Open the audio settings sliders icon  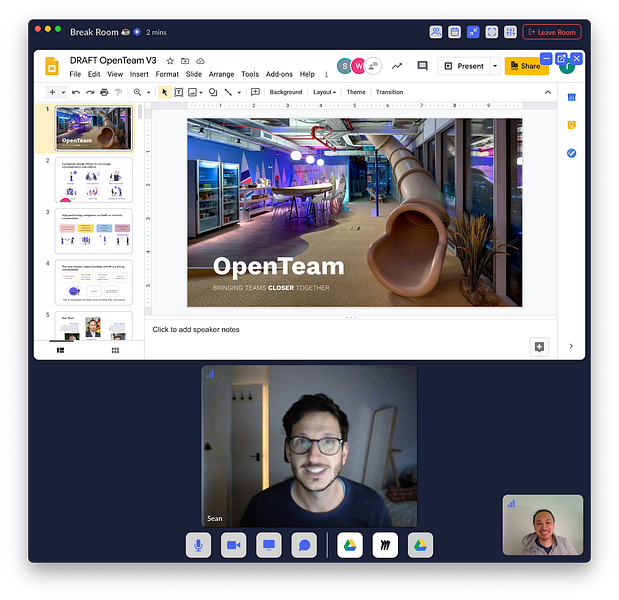tap(510, 32)
